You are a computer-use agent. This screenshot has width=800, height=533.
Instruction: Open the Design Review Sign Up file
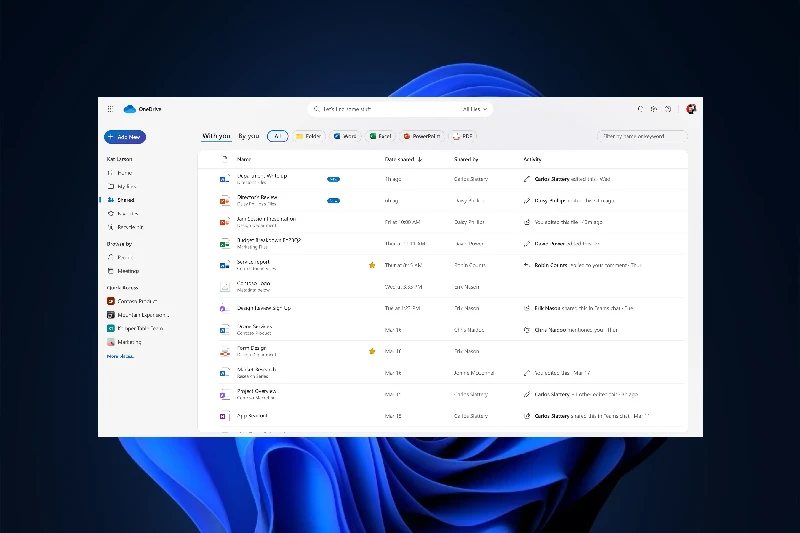pyautogui.click(x=264, y=308)
